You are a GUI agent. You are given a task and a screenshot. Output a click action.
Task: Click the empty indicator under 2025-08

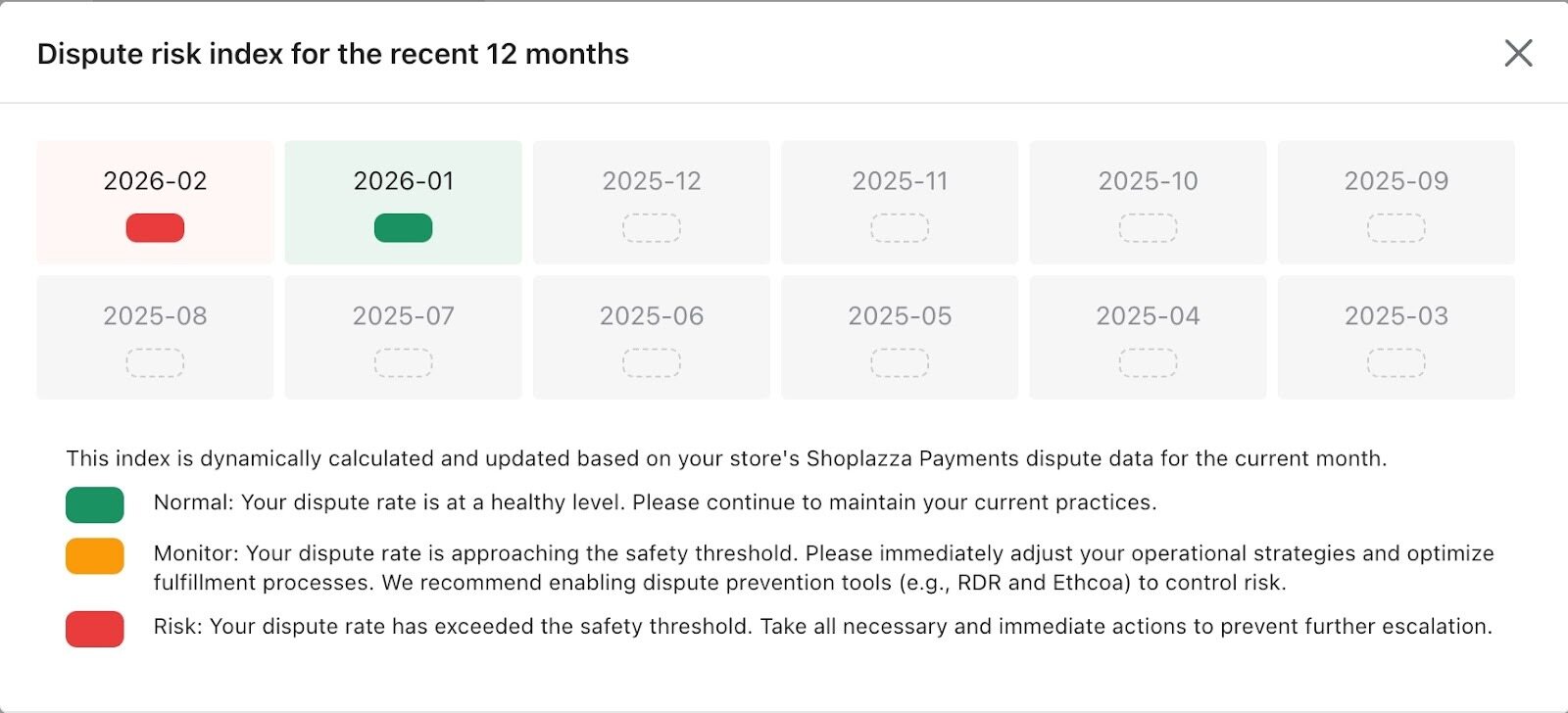coord(155,363)
